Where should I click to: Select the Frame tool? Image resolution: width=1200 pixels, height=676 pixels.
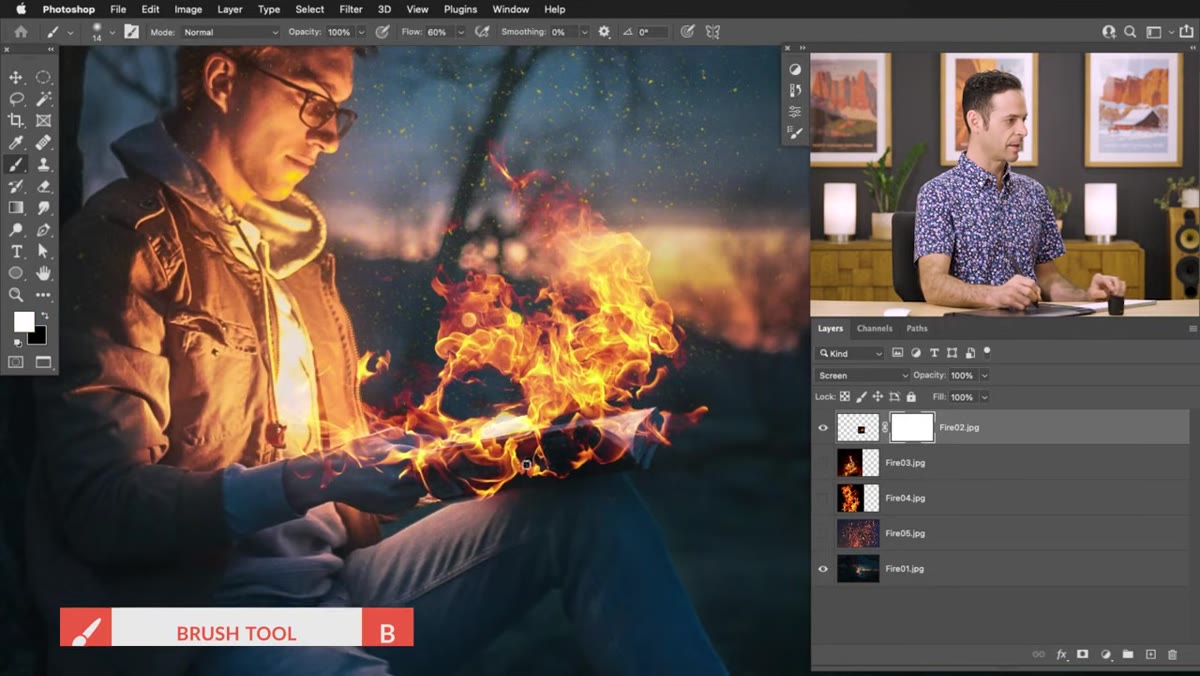pyautogui.click(x=43, y=121)
